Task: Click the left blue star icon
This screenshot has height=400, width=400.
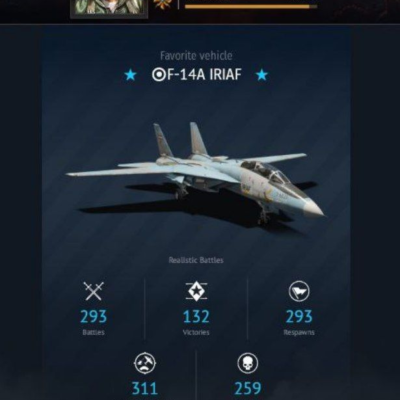Action: click(130, 75)
